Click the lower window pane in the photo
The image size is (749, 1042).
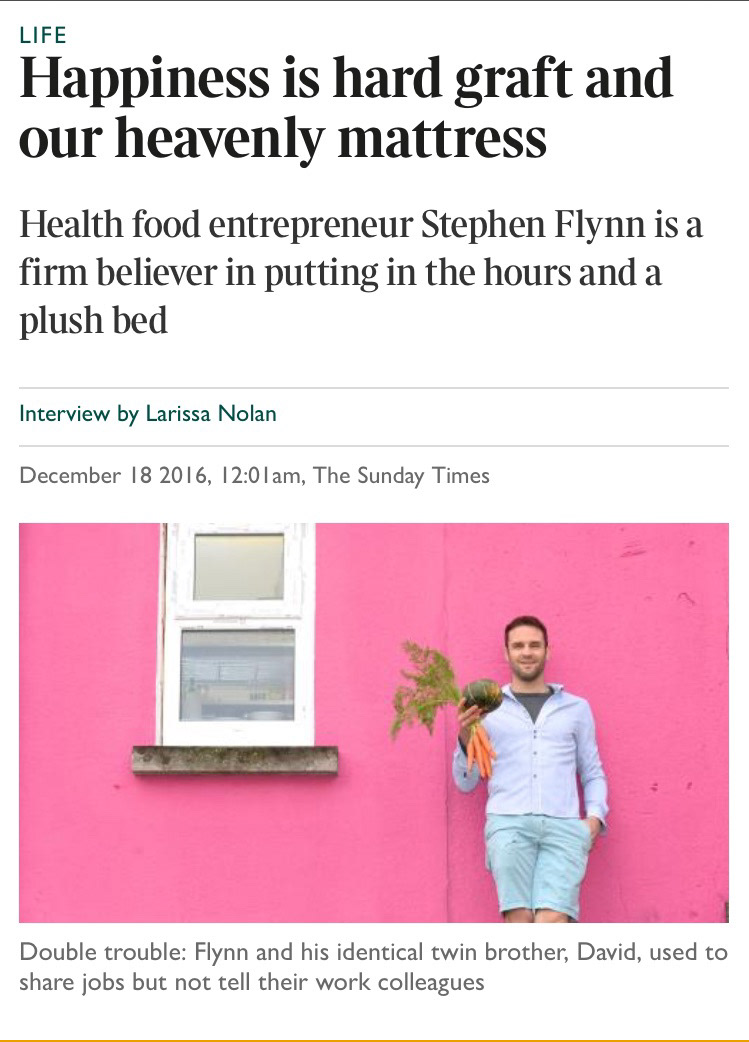(237, 675)
